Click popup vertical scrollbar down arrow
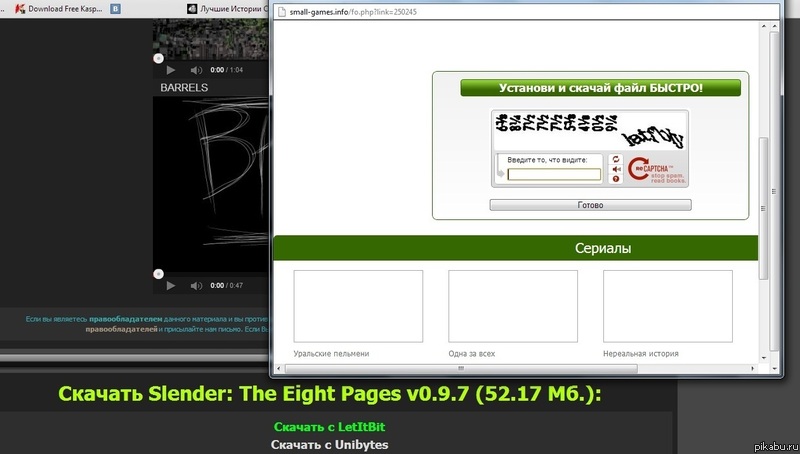This screenshot has width=800, height=454. (x=764, y=358)
